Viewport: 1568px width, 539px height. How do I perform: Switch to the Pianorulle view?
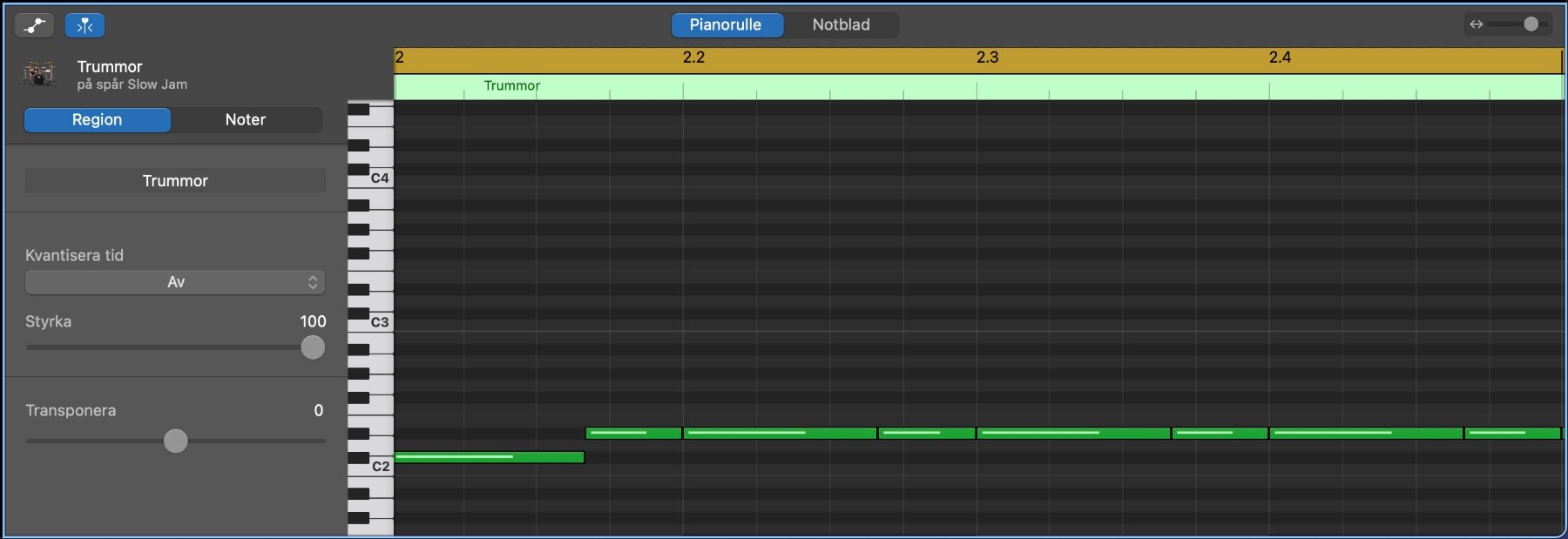(x=726, y=24)
